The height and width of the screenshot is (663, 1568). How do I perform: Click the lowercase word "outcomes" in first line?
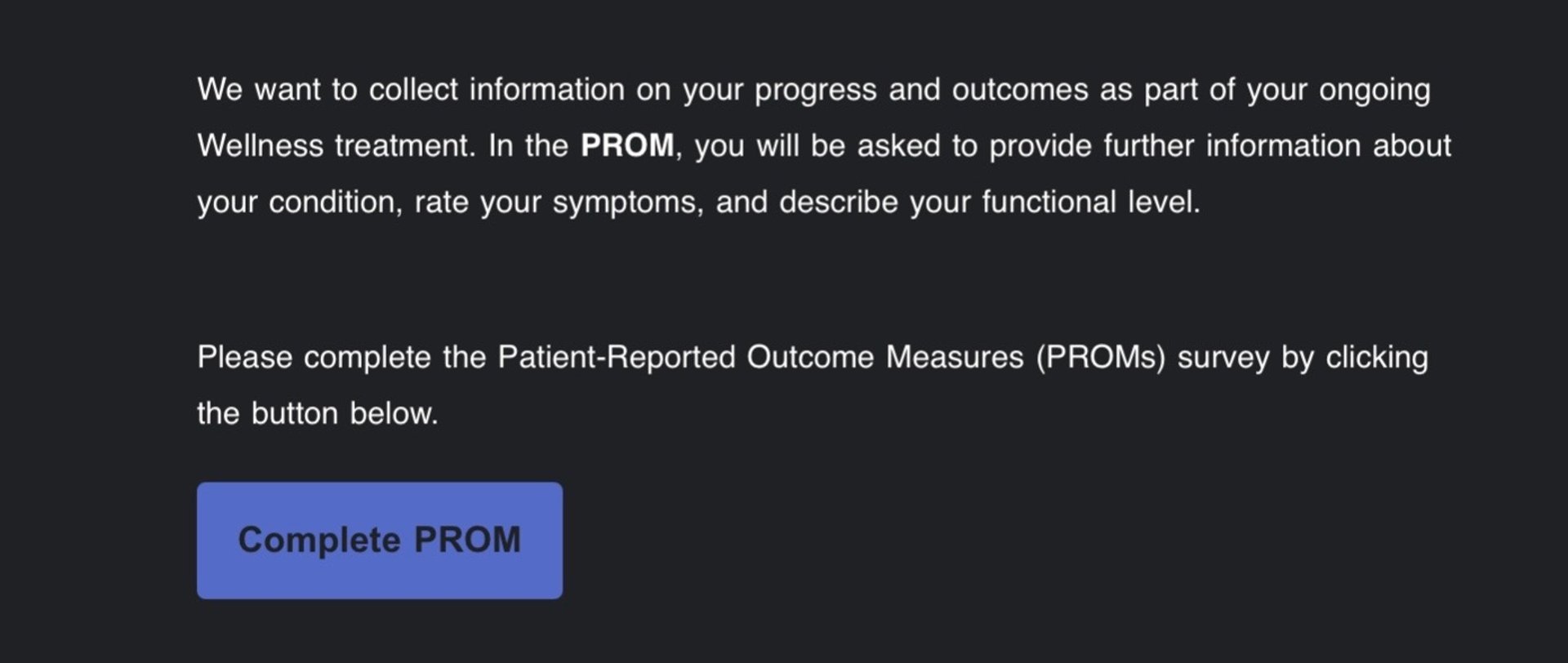[1020, 90]
